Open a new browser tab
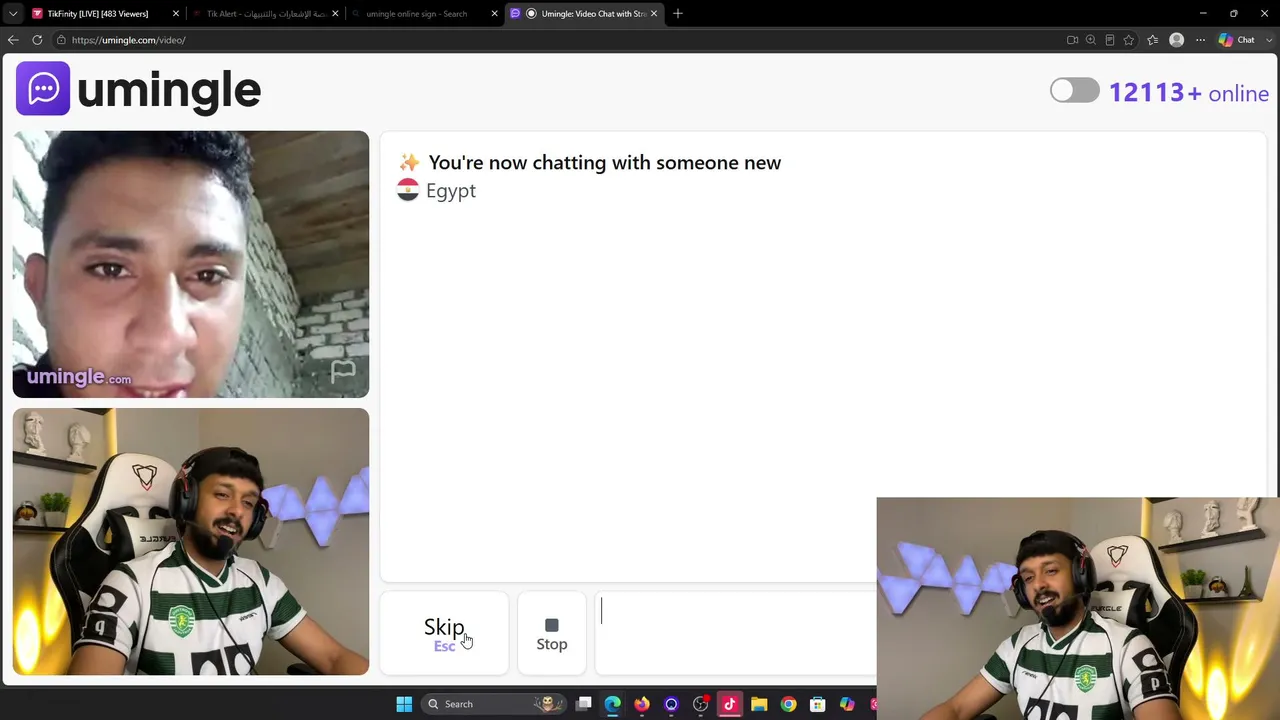This screenshot has width=1280, height=720. 678,13
